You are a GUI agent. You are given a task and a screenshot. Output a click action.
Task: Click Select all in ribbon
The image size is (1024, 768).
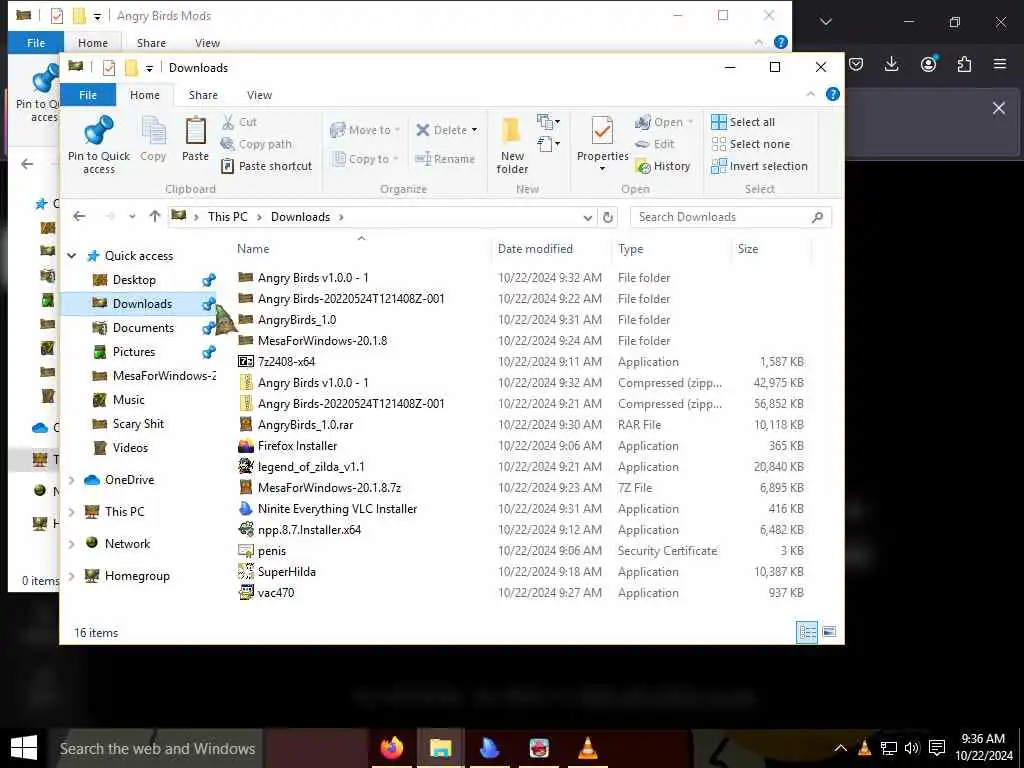tap(743, 122)
